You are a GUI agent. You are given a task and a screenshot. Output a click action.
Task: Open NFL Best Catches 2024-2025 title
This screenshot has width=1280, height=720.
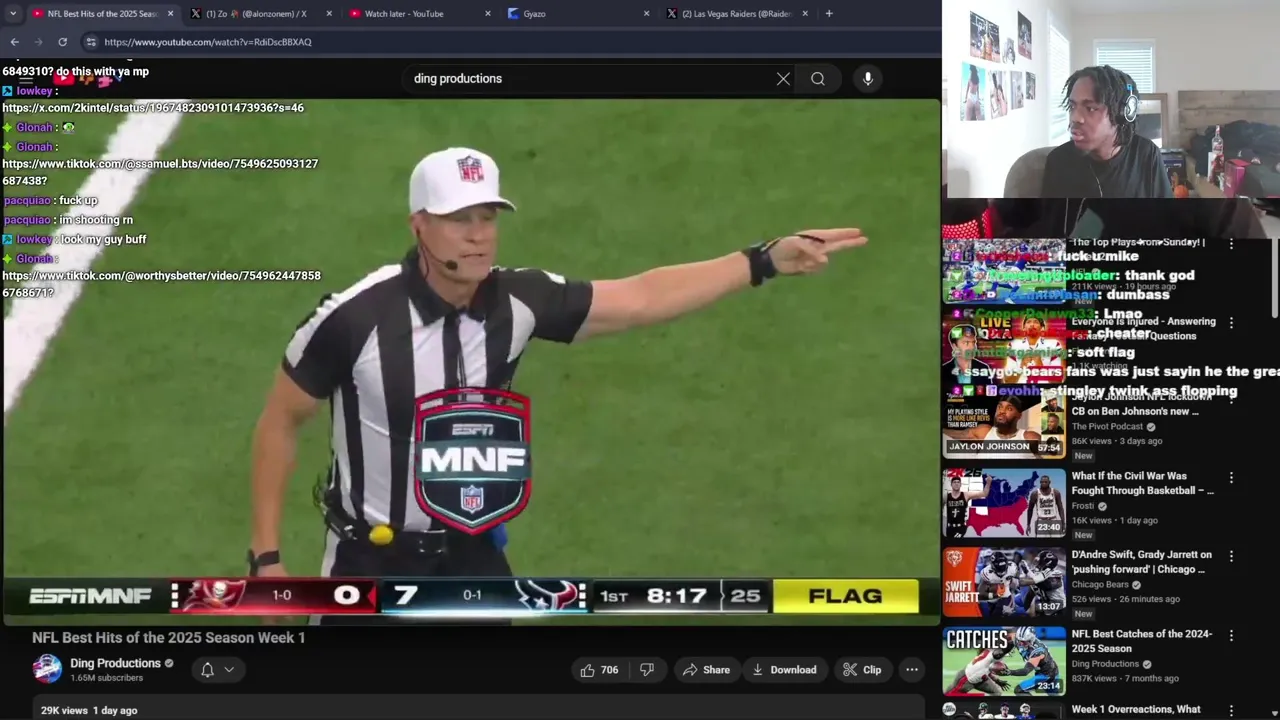[1142, 641]
